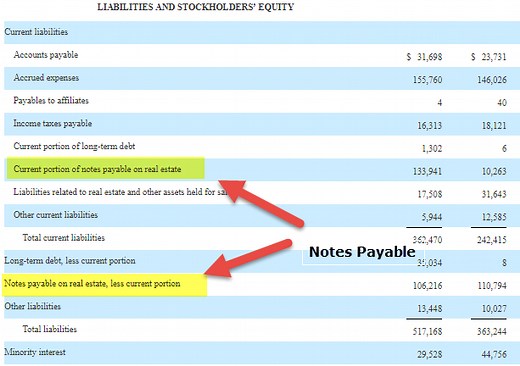Click Accrued expenses value 146,026
Image resolution: width=520 pixels, height=366 pixels.
point(492,80)
